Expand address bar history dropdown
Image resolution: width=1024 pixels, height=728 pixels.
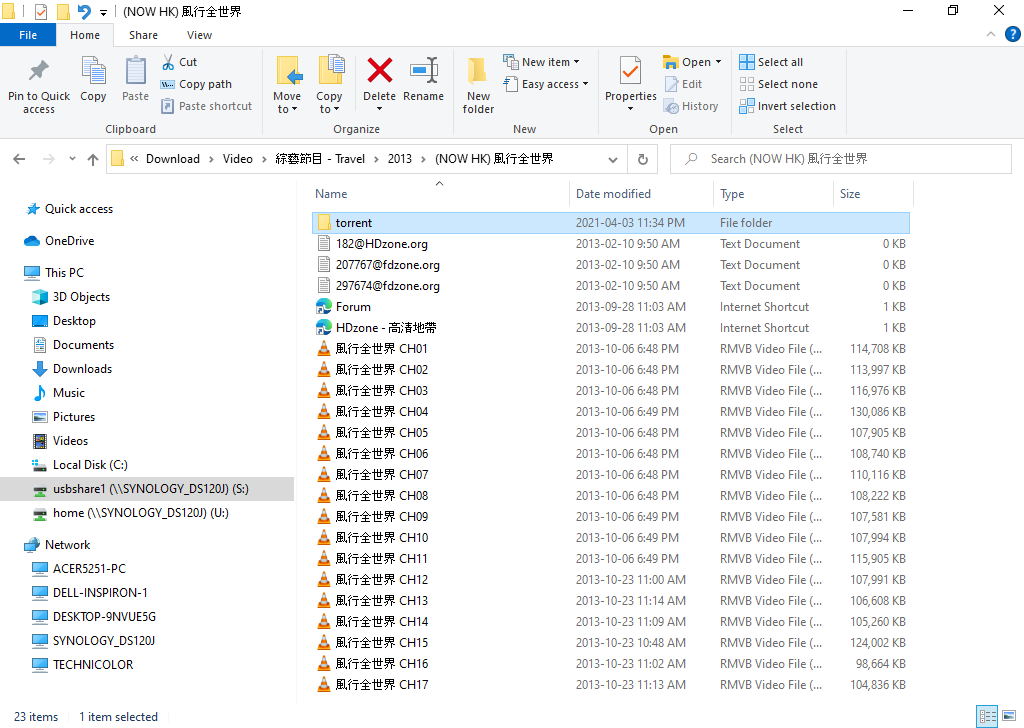(613, 159)
